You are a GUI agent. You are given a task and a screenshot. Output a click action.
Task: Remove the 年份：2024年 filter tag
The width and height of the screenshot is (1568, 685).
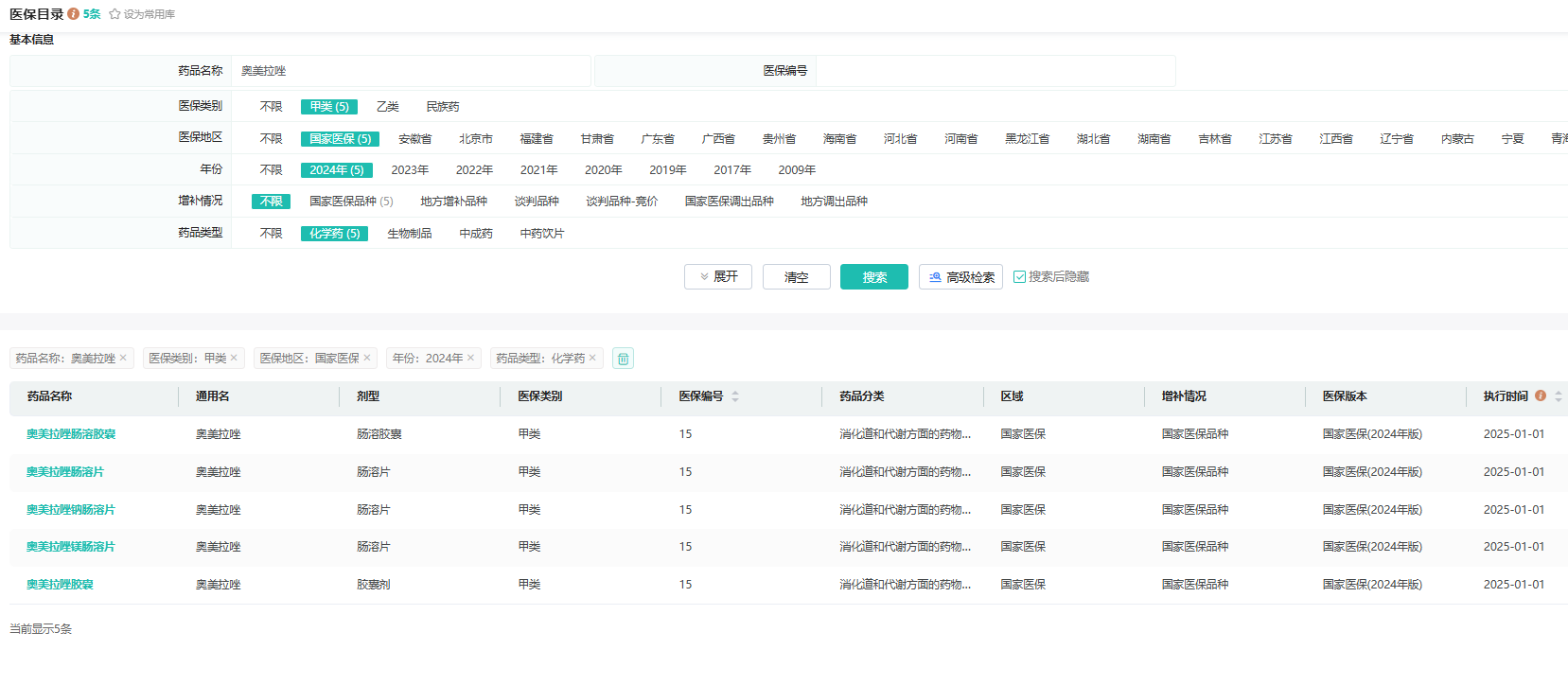coord(470,358)
